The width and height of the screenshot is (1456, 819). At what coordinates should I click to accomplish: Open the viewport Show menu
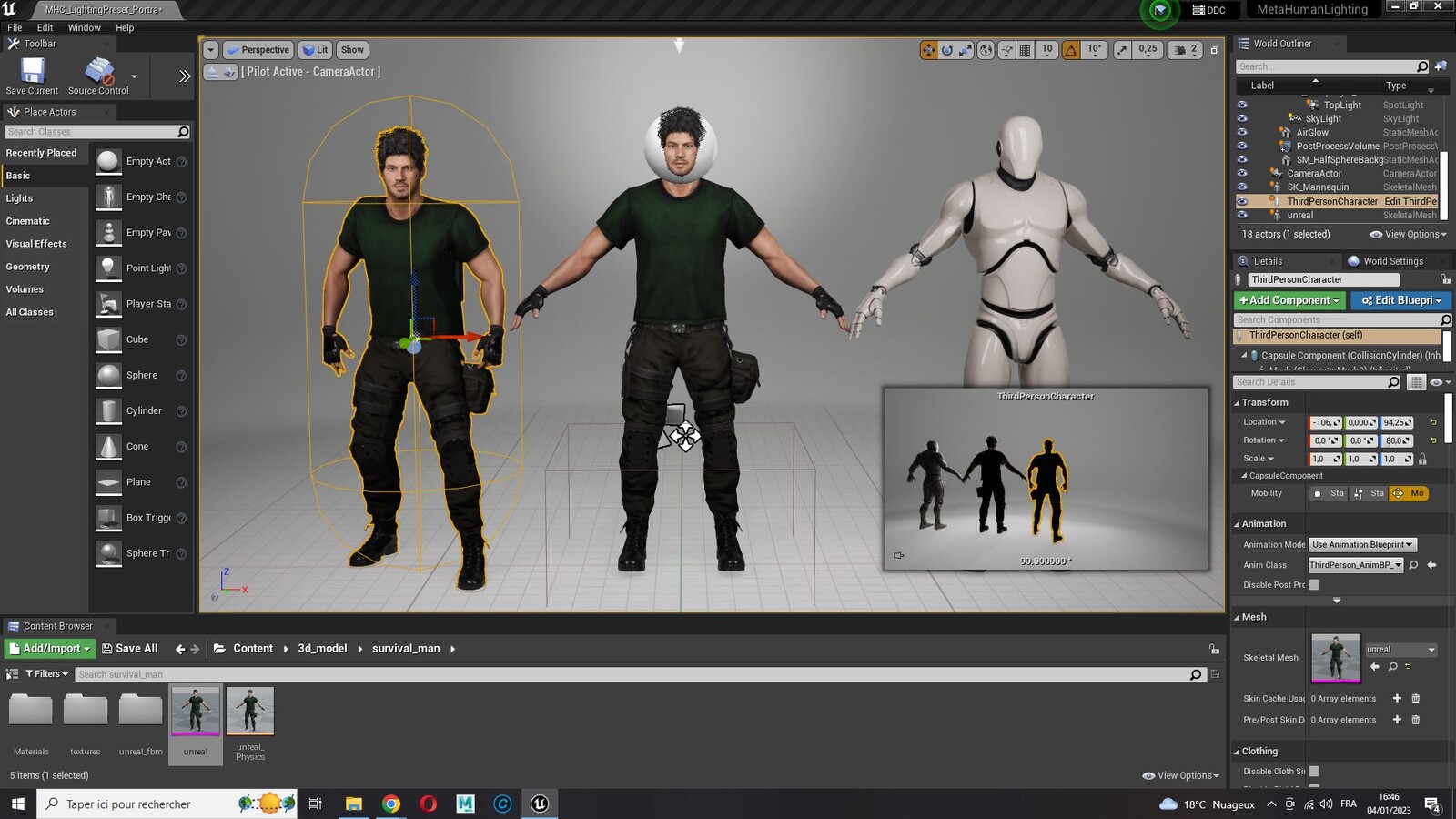click(352, 50)
